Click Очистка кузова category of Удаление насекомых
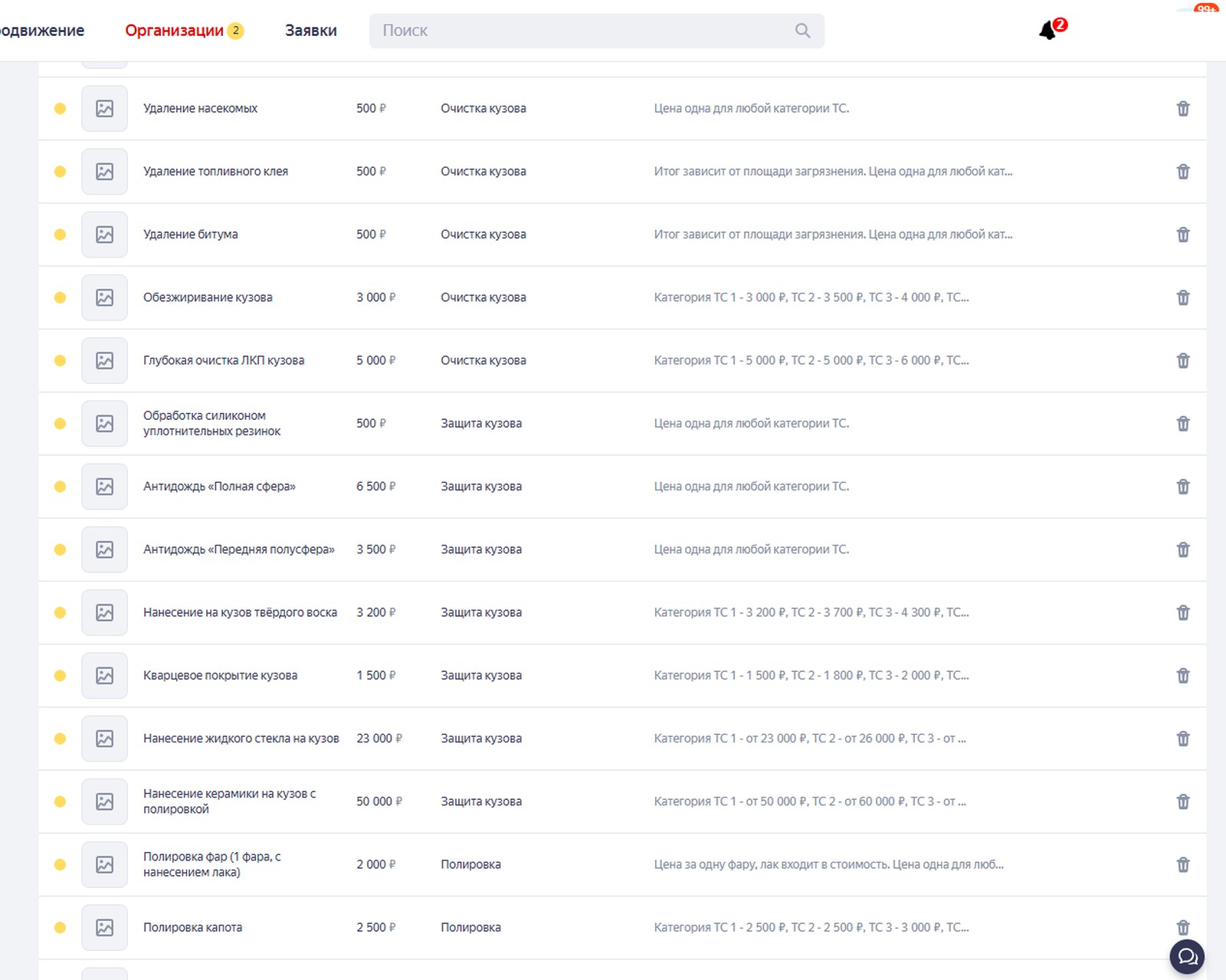 point(483,109)
